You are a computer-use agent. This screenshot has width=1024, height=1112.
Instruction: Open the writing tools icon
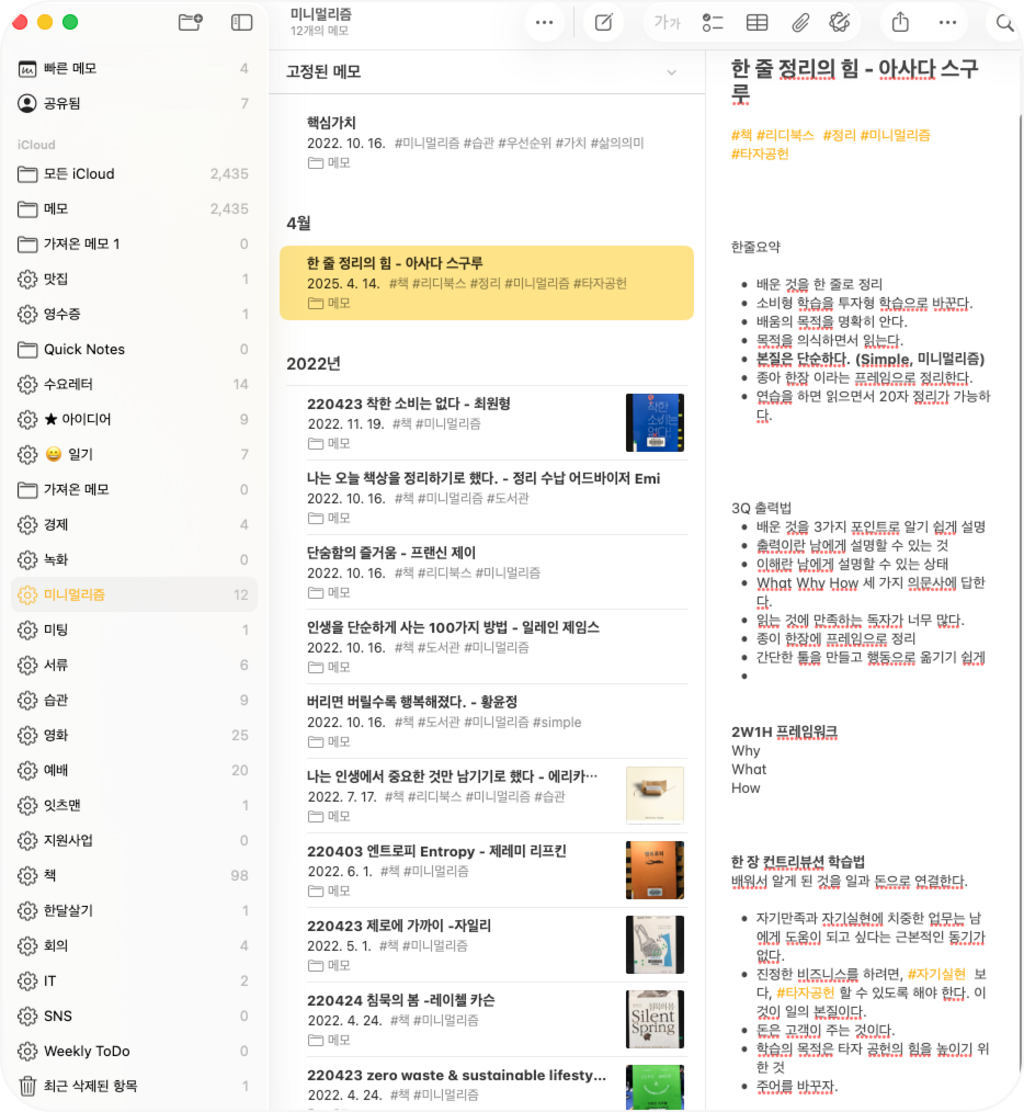pyautogui.click(x=840, y=22)
